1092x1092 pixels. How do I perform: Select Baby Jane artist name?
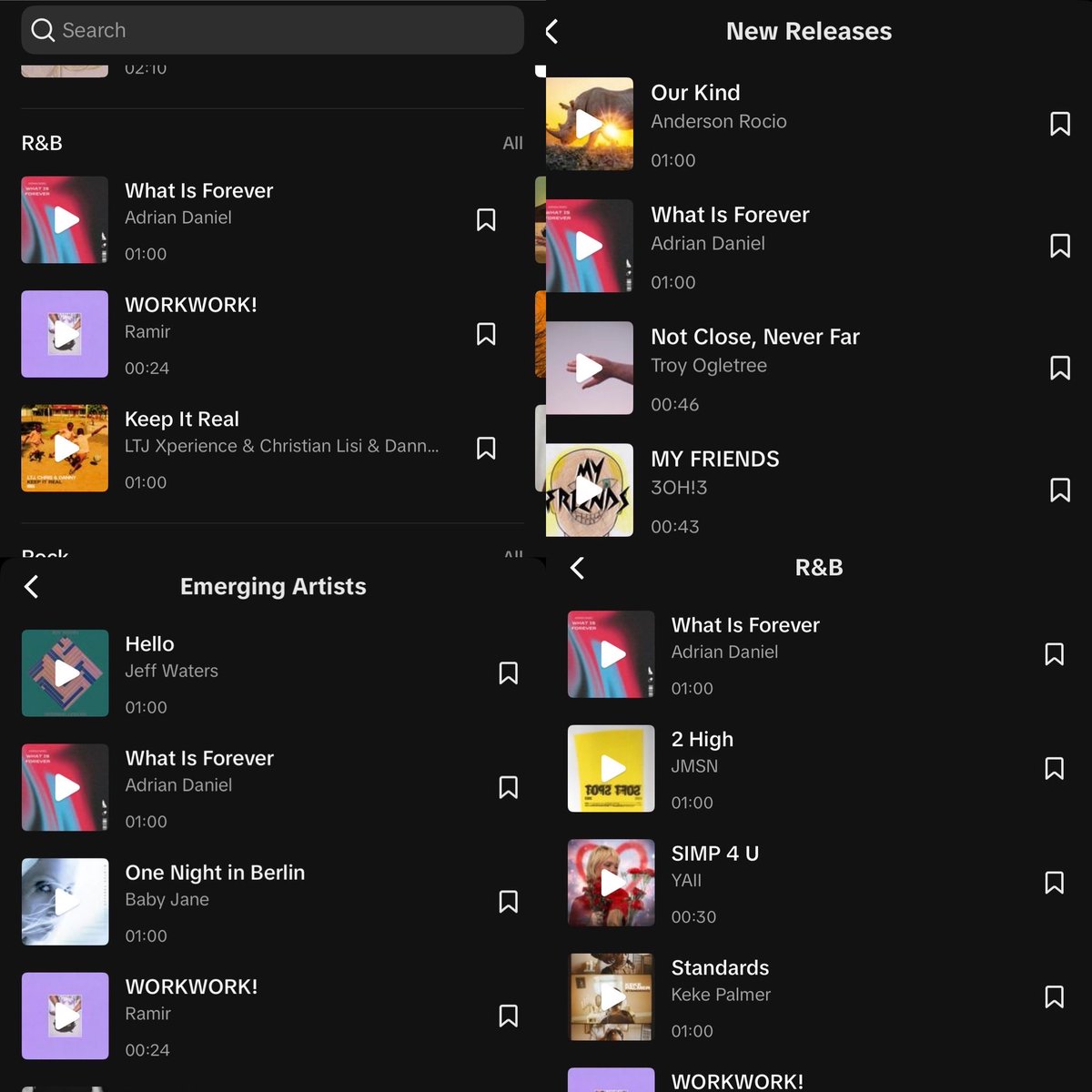tap(167, 899)
